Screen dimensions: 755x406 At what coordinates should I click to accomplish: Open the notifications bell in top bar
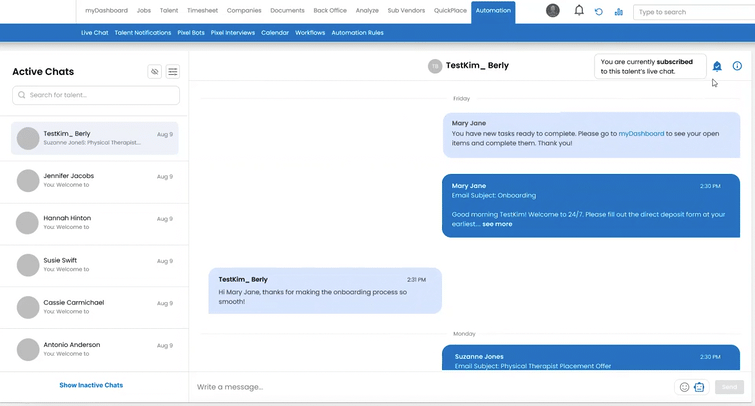(579, 11)
